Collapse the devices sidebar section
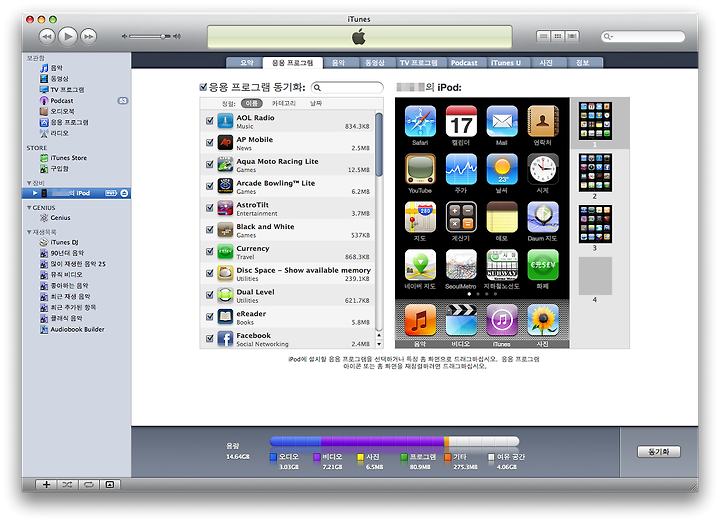The width and height of the screenshot is (720, 522). (x=29, y=183)
